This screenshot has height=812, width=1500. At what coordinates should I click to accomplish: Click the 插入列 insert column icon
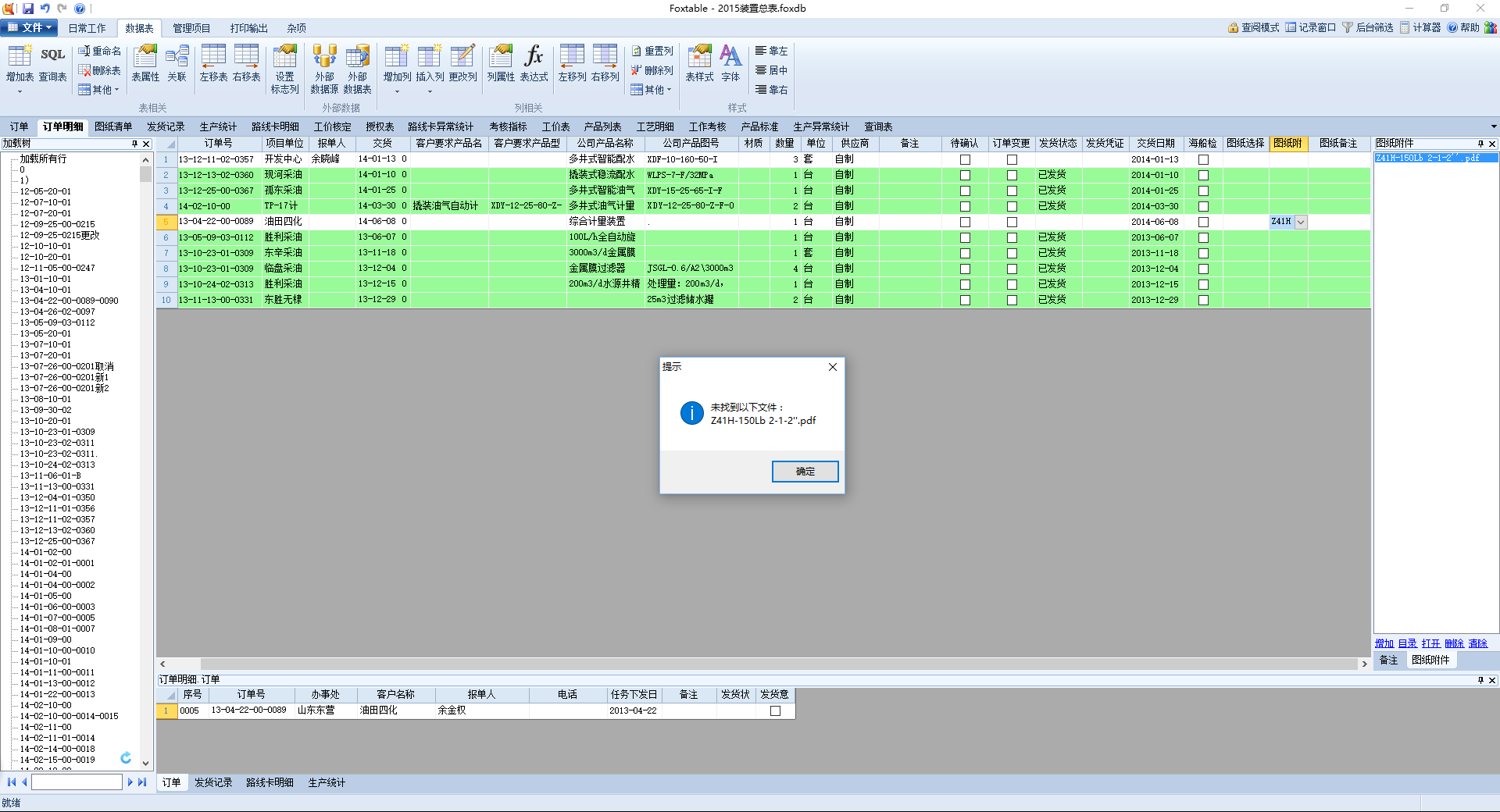pos(430,63)
